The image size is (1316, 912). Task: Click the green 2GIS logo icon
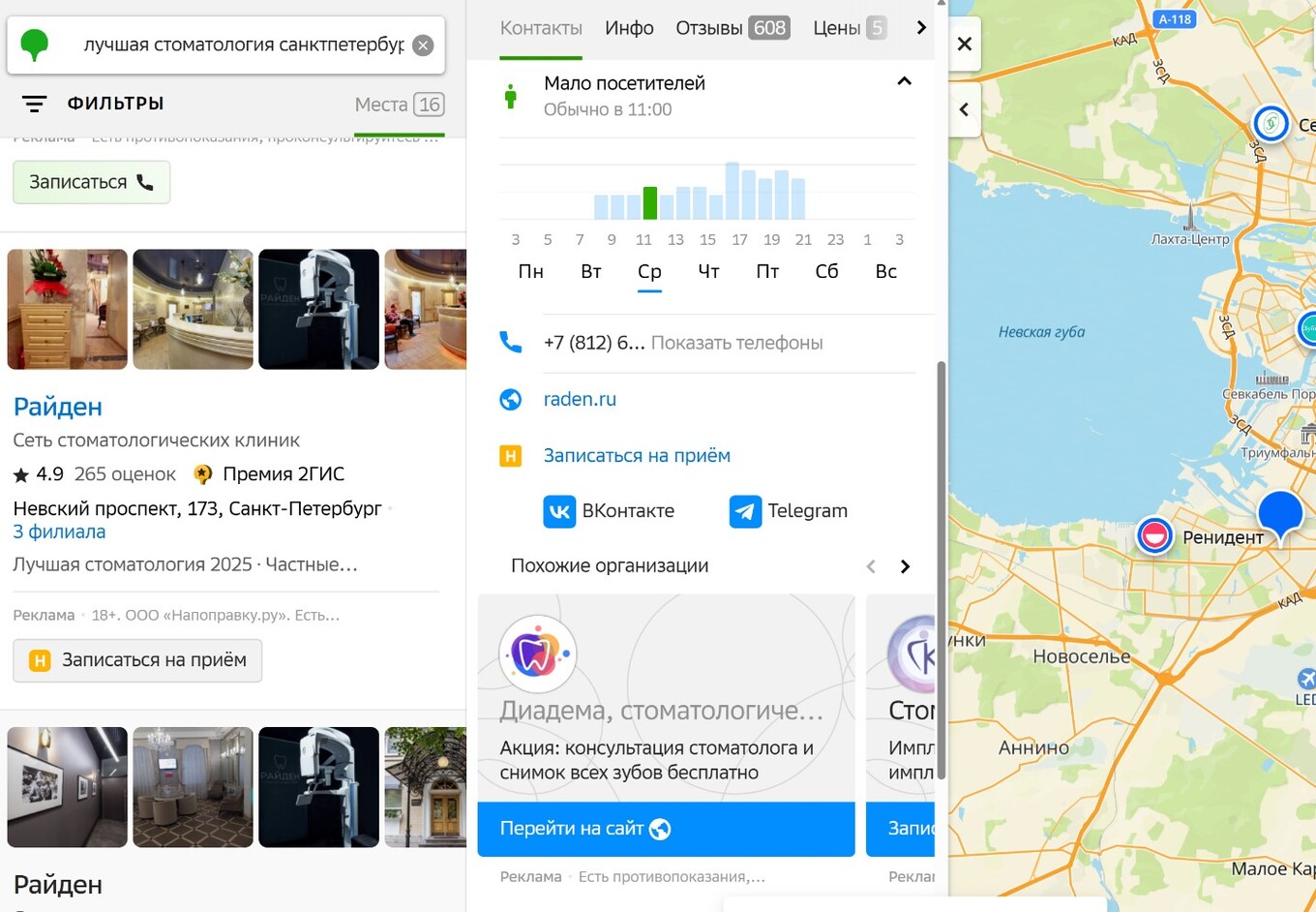coord(35,45)
